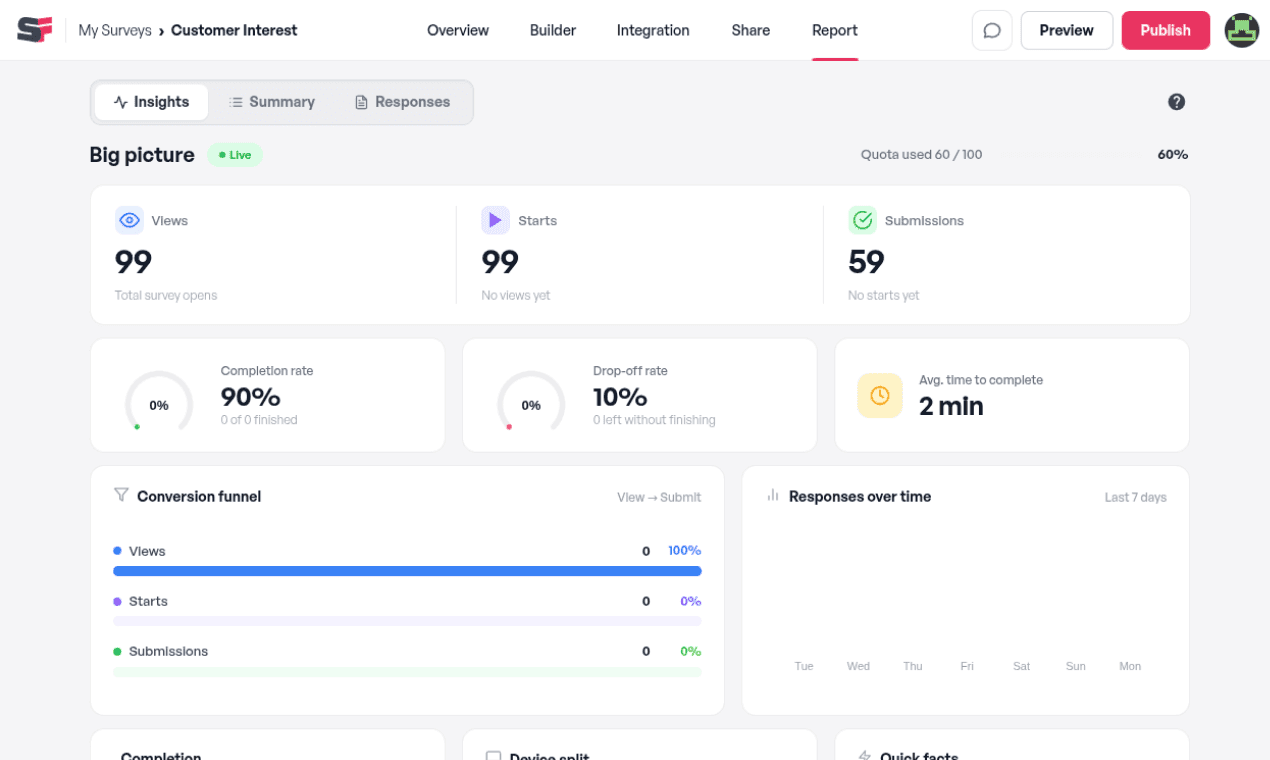Screen dimensions: 1270x760
Task: Click the 'Thu' chart axis label
Action: pyautogui.click(x=913, y=666)
